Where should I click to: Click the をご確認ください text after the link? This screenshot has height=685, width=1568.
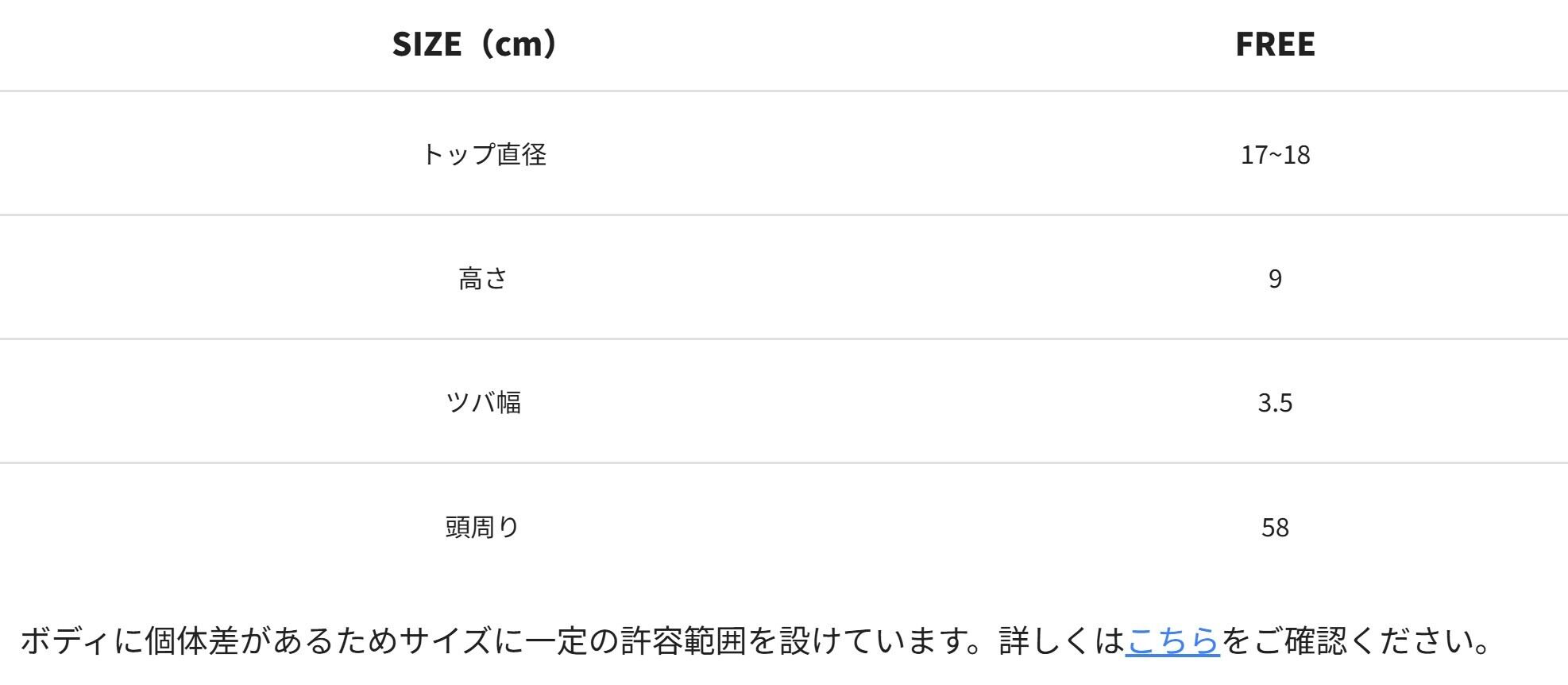[1350, 640]
